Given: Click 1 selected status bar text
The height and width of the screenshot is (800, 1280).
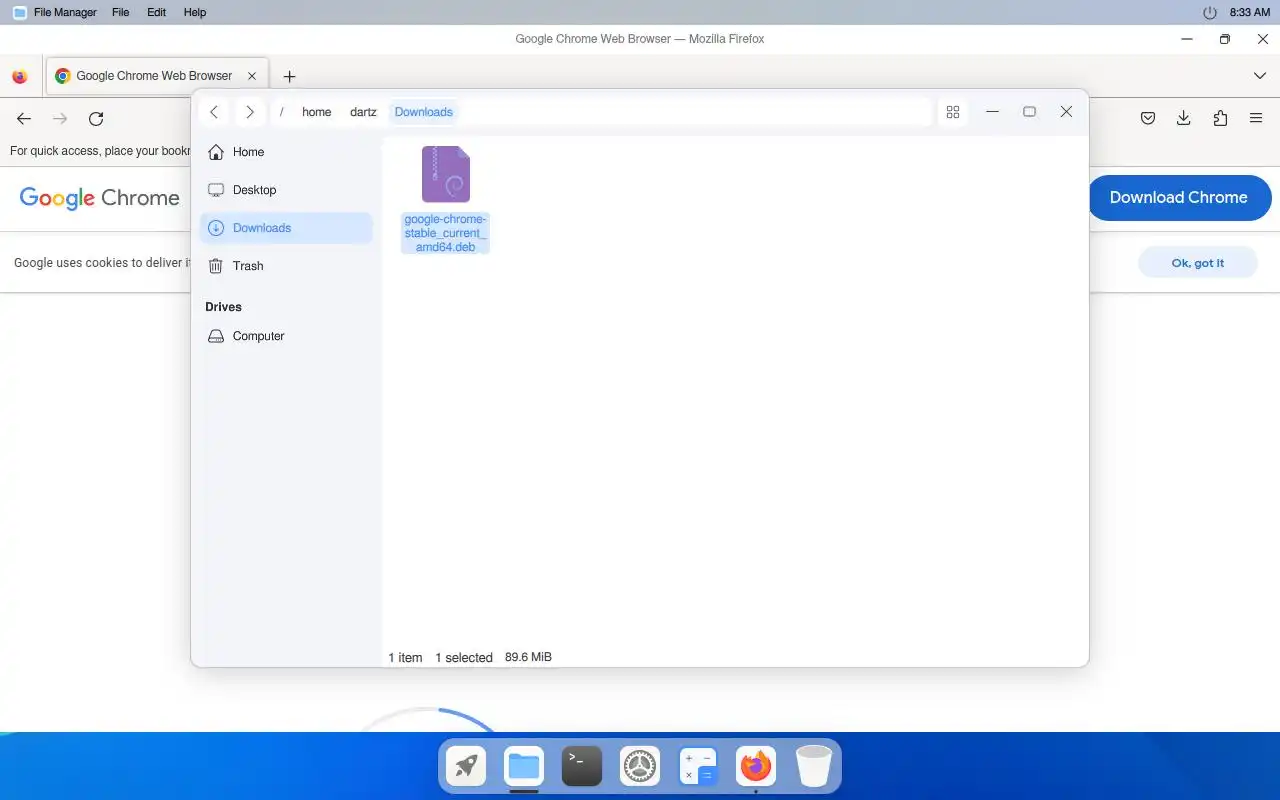Looking at the screenshot, I should point(464,657).
